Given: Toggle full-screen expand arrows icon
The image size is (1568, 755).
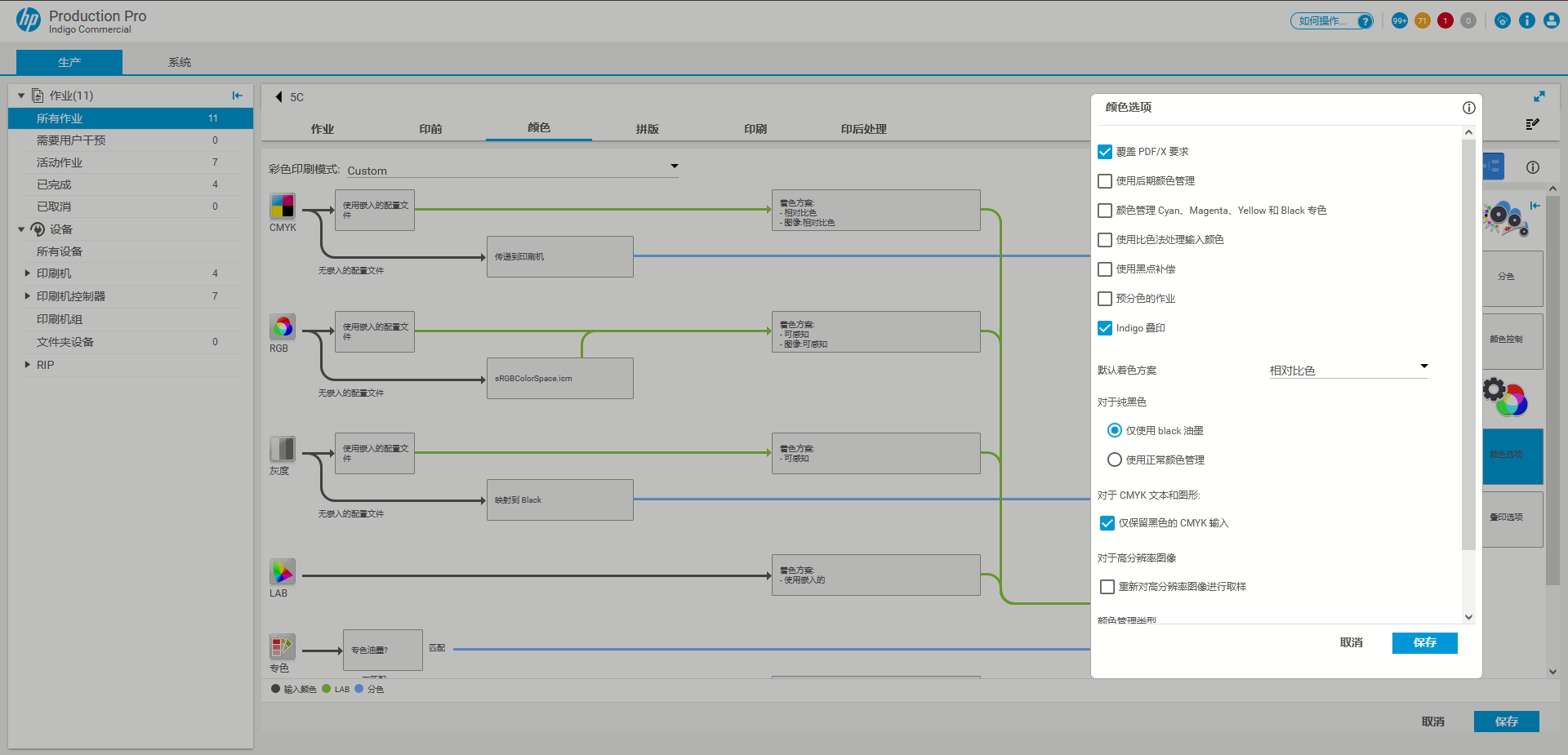Looking at the screenshot, I should tap(1539, 96).
